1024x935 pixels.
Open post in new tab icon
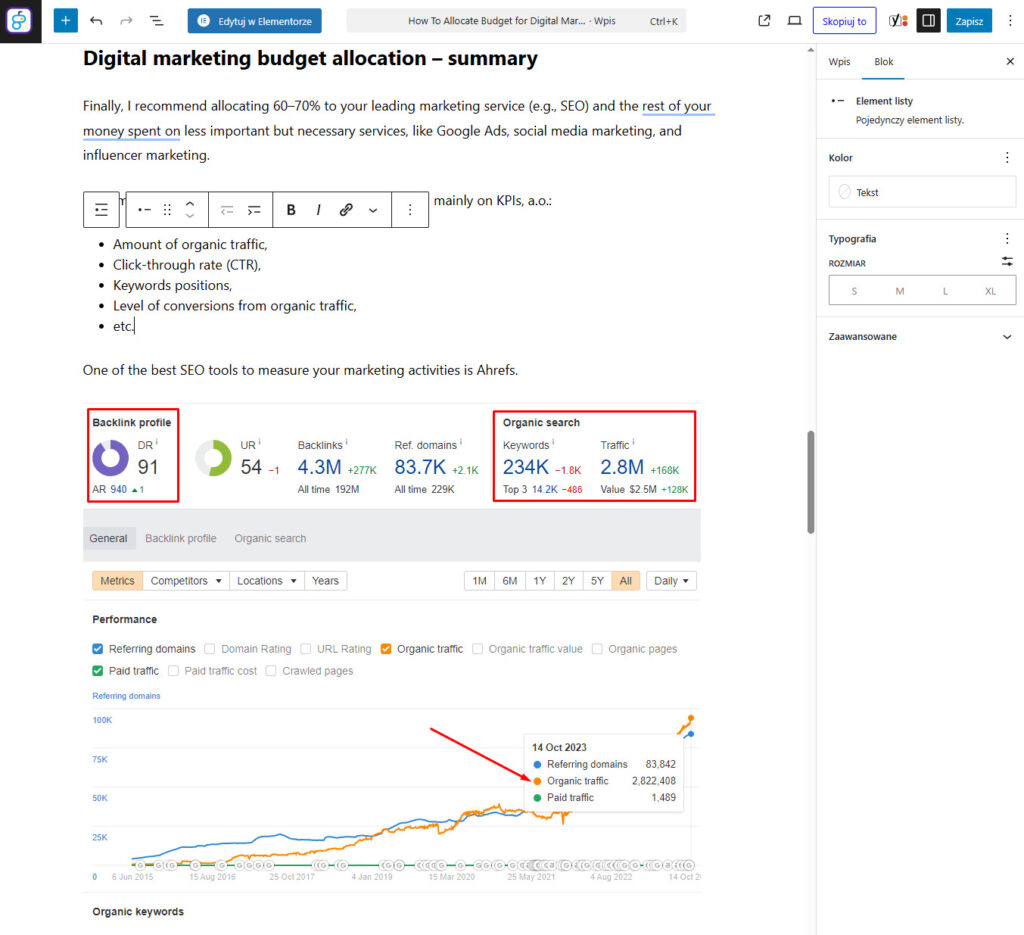pyautogui.click(x=764, y=20)
